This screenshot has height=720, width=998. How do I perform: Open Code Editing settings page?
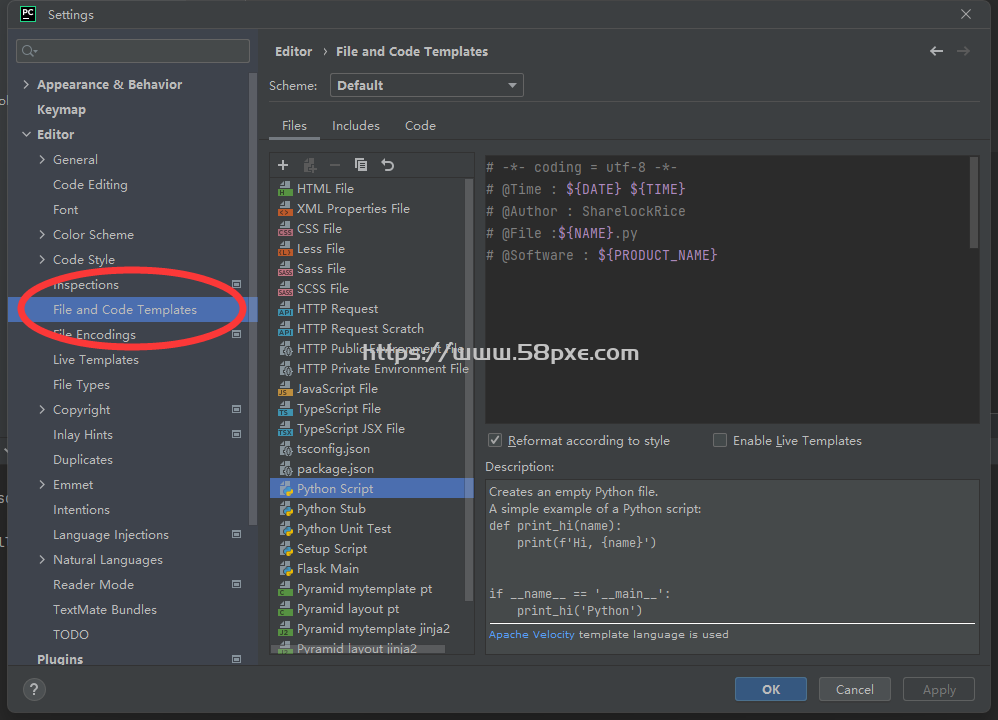click(90, 185)
